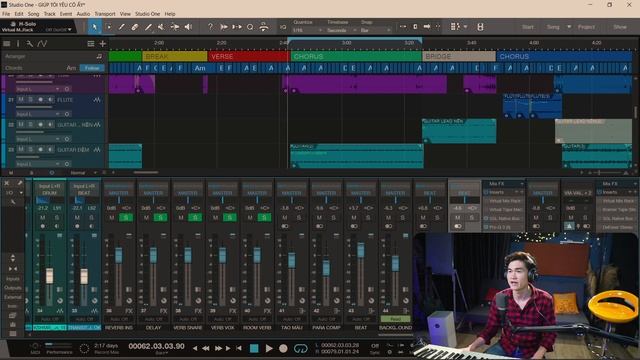
Task: Show mixer Outputs section
Action: tap(13, 288)
